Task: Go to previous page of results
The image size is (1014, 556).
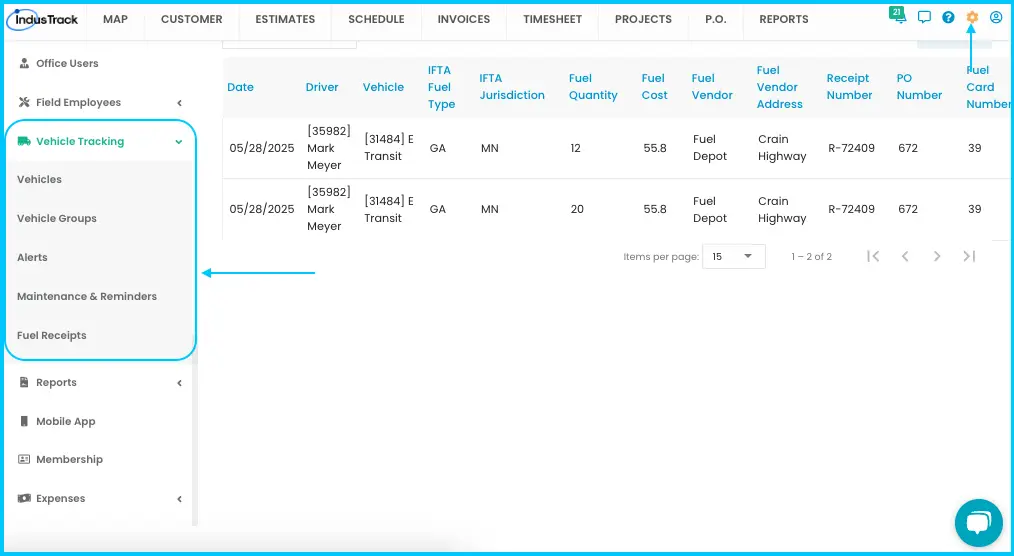Action: point(905,256)
